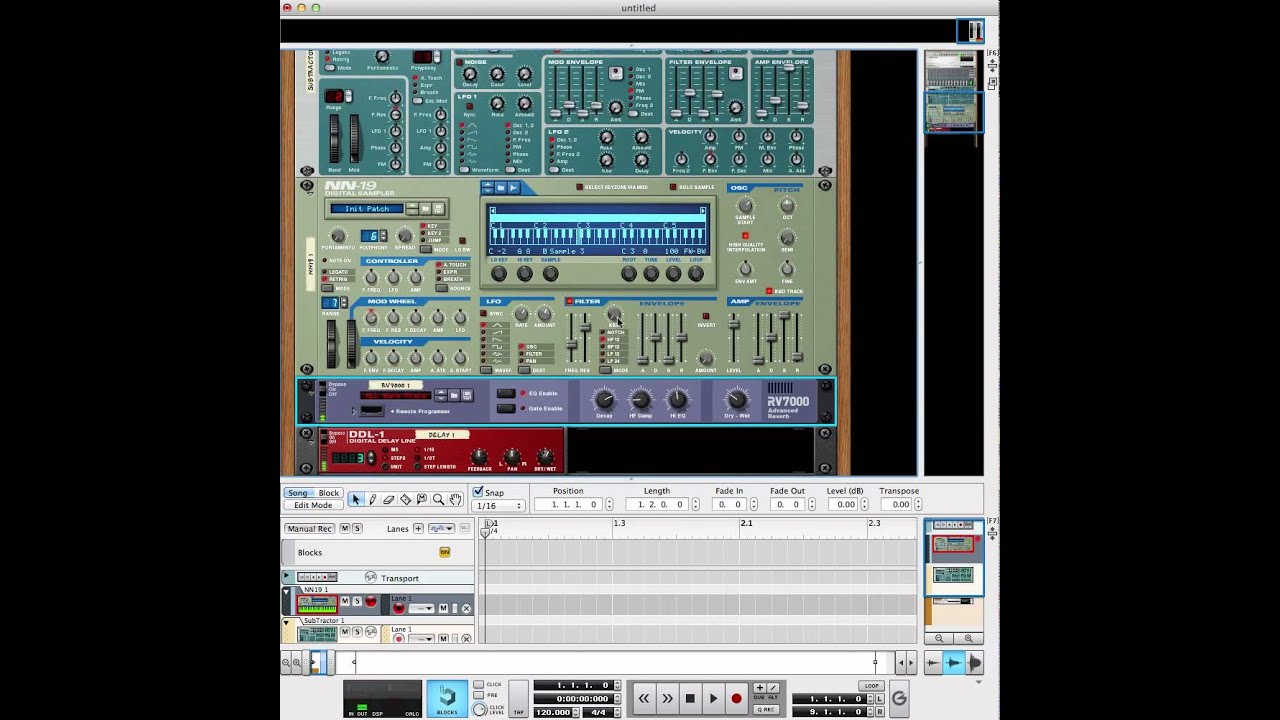This screenshot has height=720, width=1280.
Task: Toggle the Snap checkbox
Action: click(x=478, y=492)
